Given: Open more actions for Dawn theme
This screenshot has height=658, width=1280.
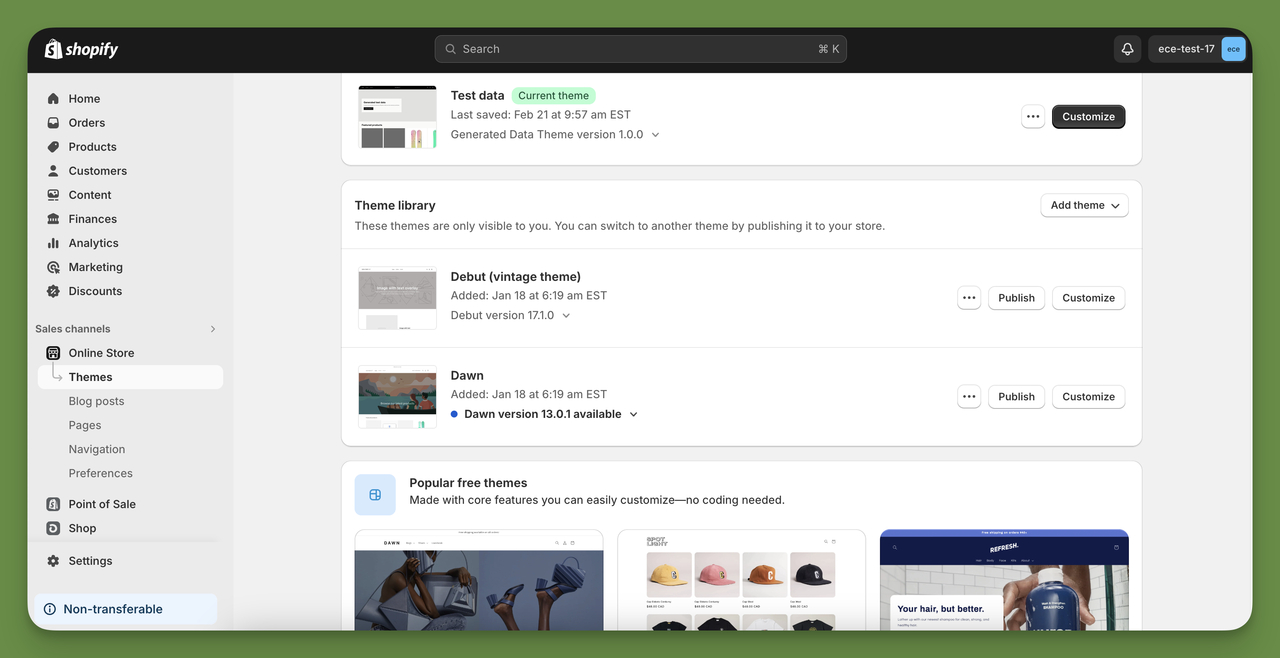Looking at the screenshot, I should pyautogui.click(x=969, y=397).
